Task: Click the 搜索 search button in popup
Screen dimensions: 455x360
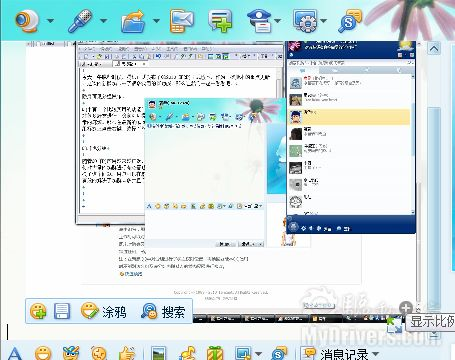Action: tap(163, 311)
